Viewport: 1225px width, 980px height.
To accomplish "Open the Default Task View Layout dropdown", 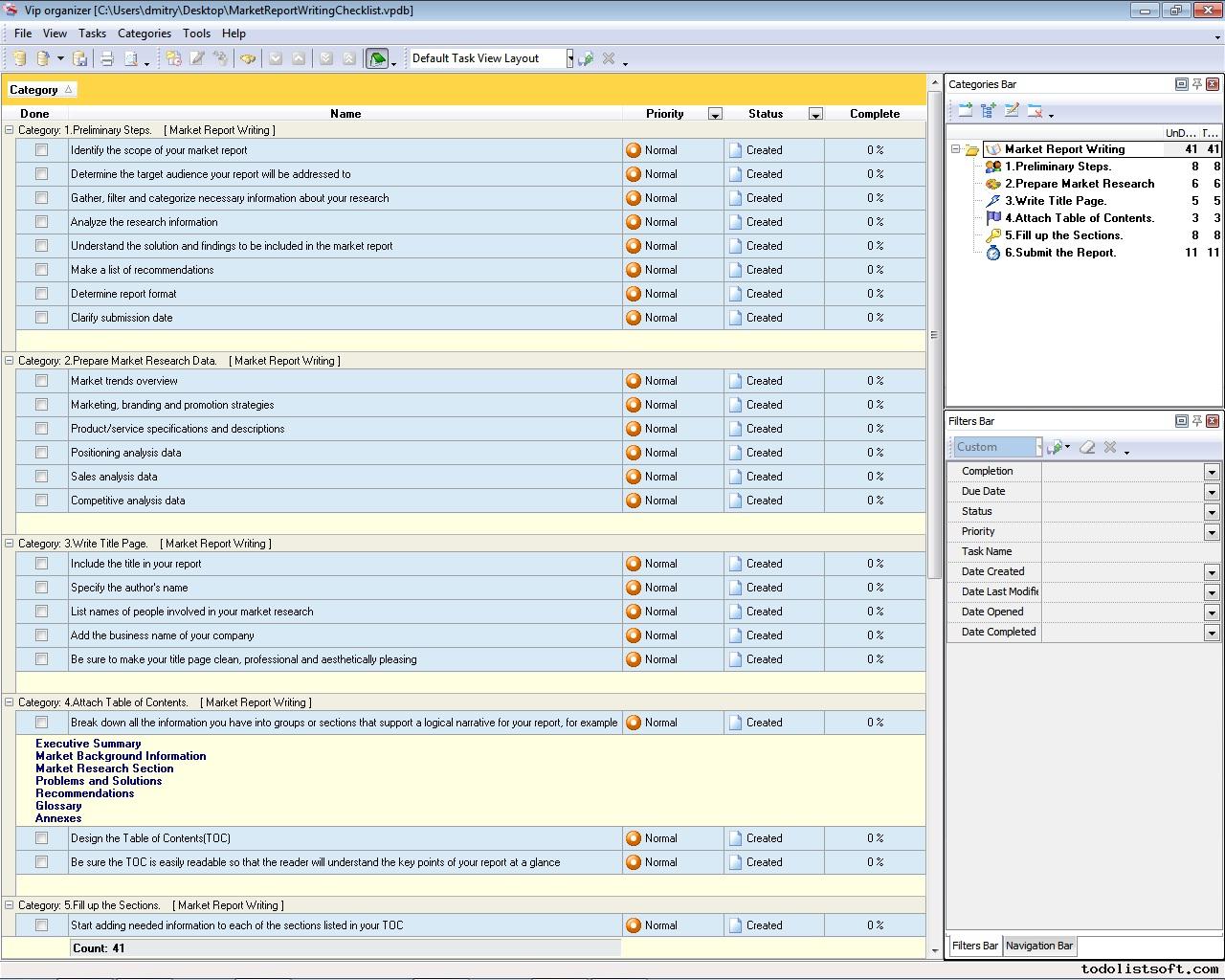I will coord(569,58).
